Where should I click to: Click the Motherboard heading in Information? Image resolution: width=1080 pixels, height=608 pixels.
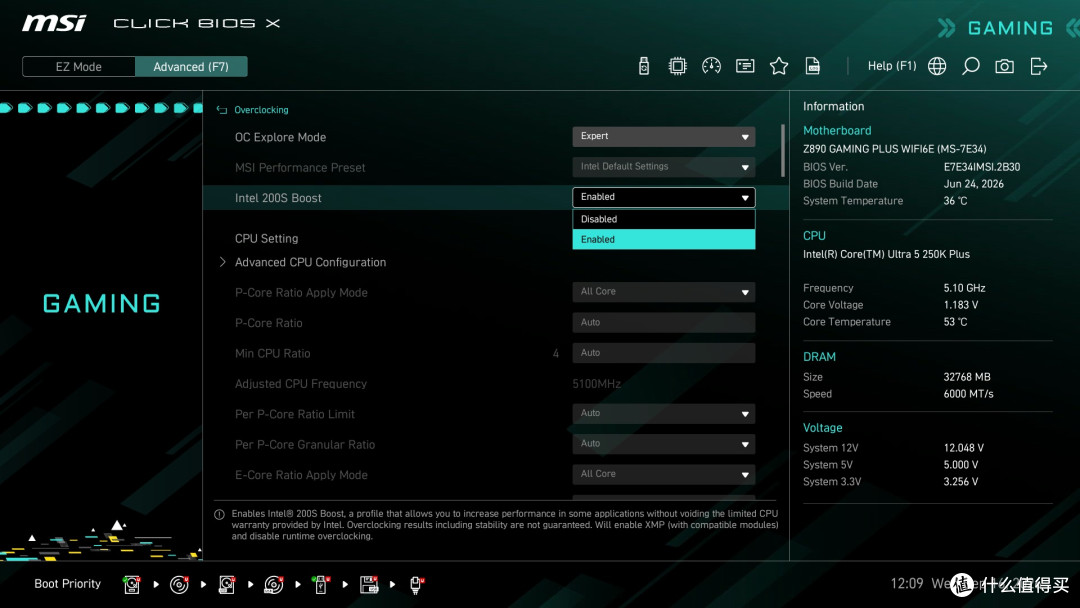[x=837, y=131]
